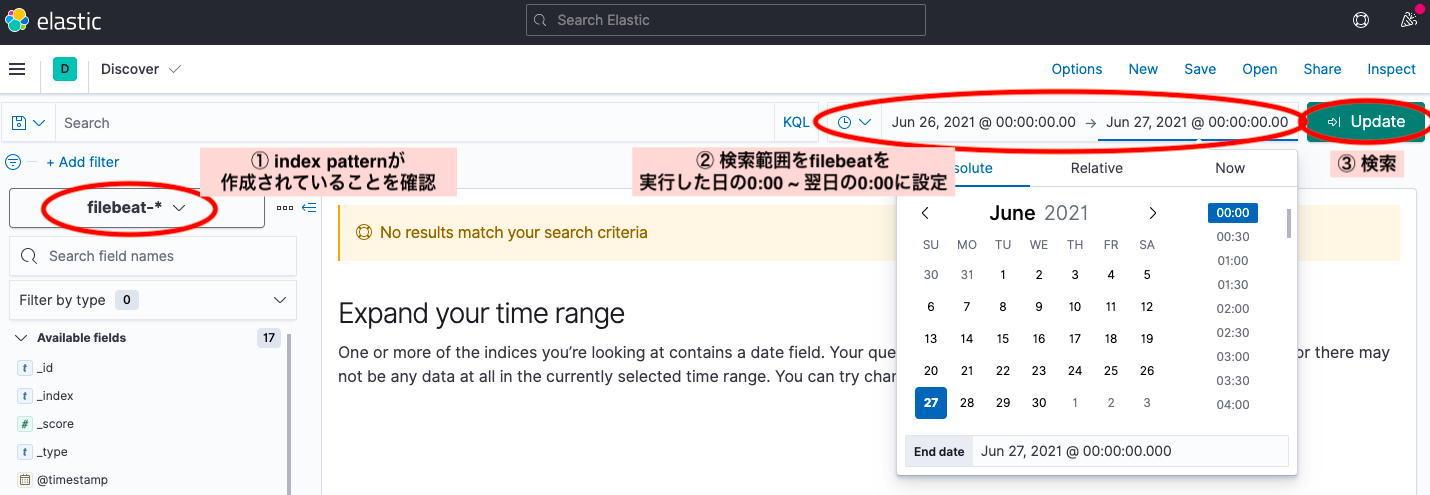Viewport: 1430px width, 495px height.
Task: Open index pattern options ellipsis icon
Action: tap(285, 208)
